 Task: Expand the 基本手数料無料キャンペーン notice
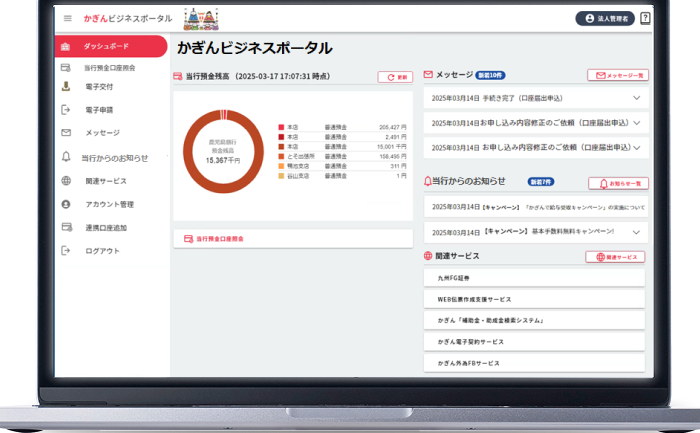click(637, 232)
